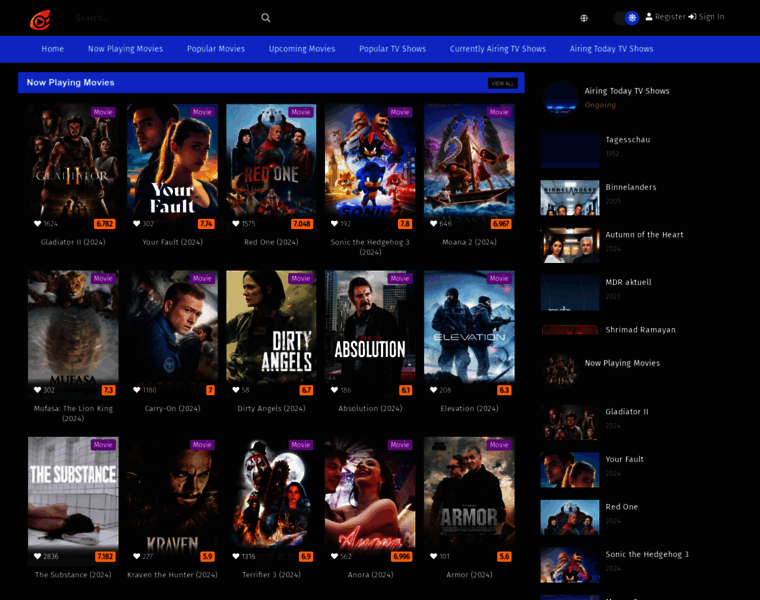Open Kraven the Hunter (2024) title text

coord(172,574)
